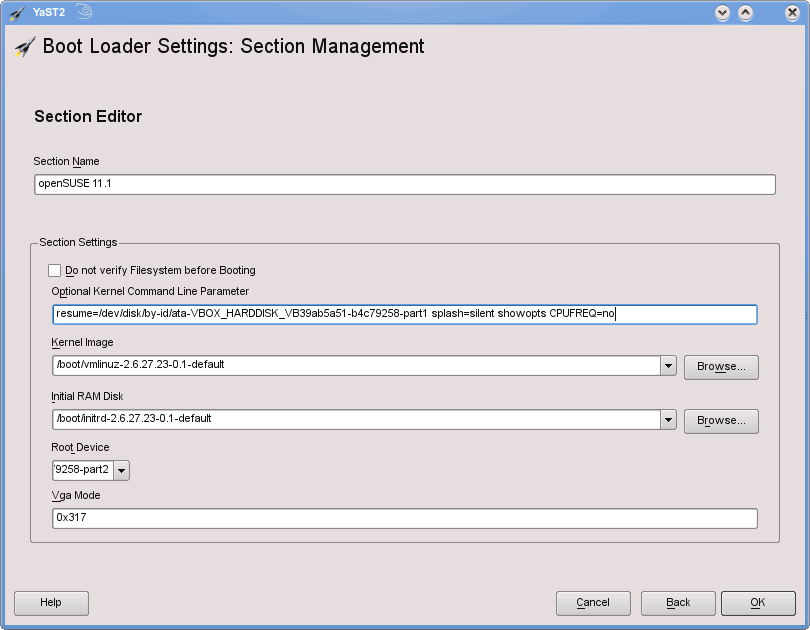810x630 pixels.
Task: Browse for an Initial RAM Disk file
Action: click(x=721, y=421)
